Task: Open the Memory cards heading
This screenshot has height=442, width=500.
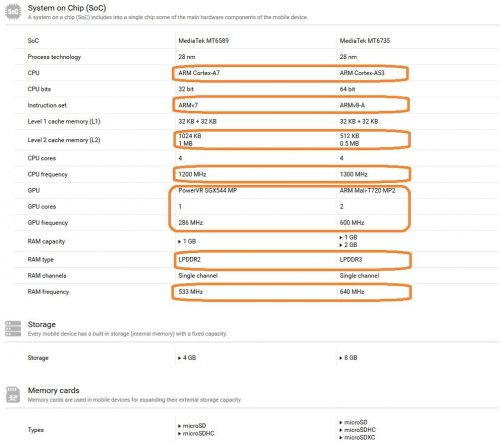Action: point(54,390)
